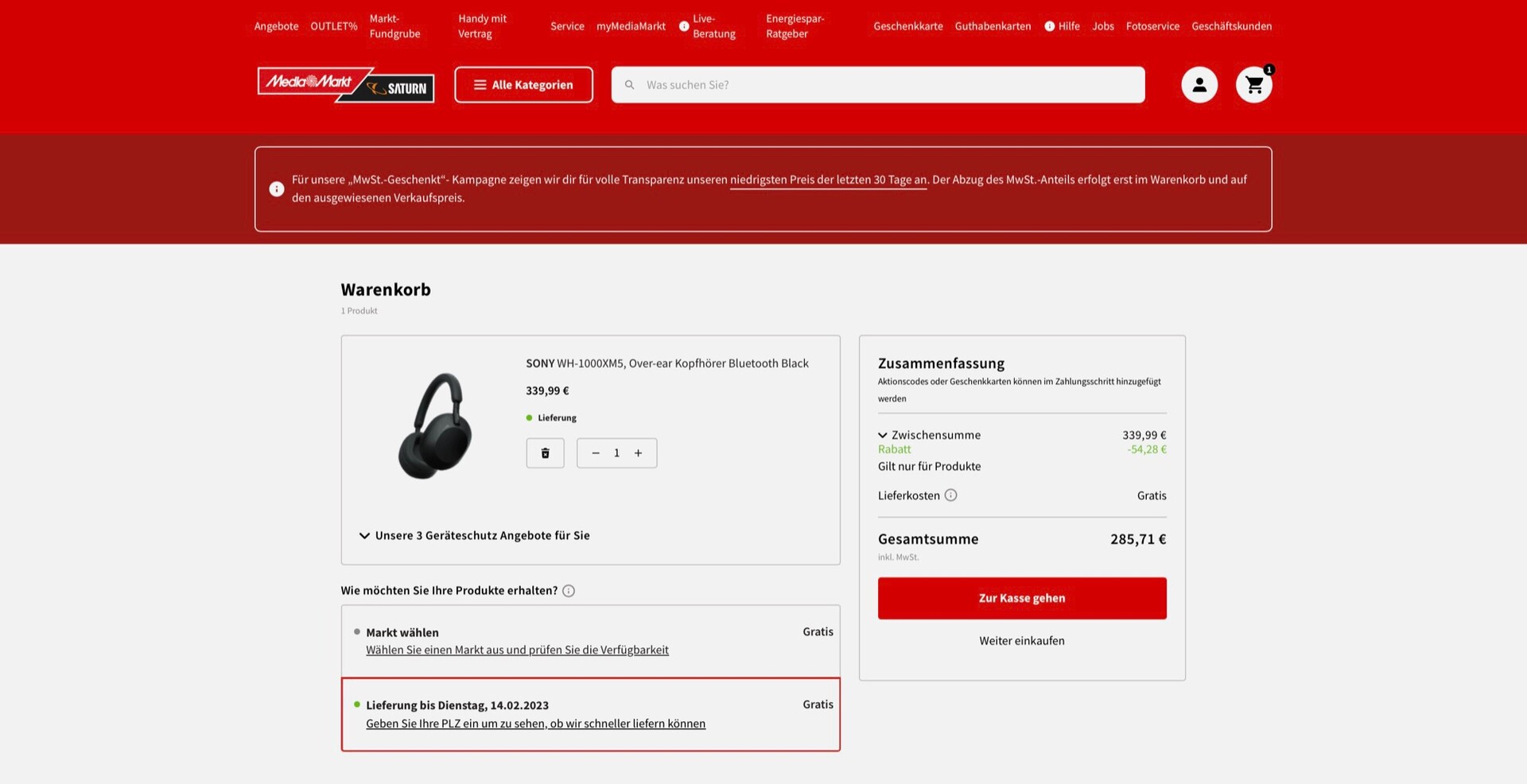Click the inkl. MwSt. note

coord(899,557)
